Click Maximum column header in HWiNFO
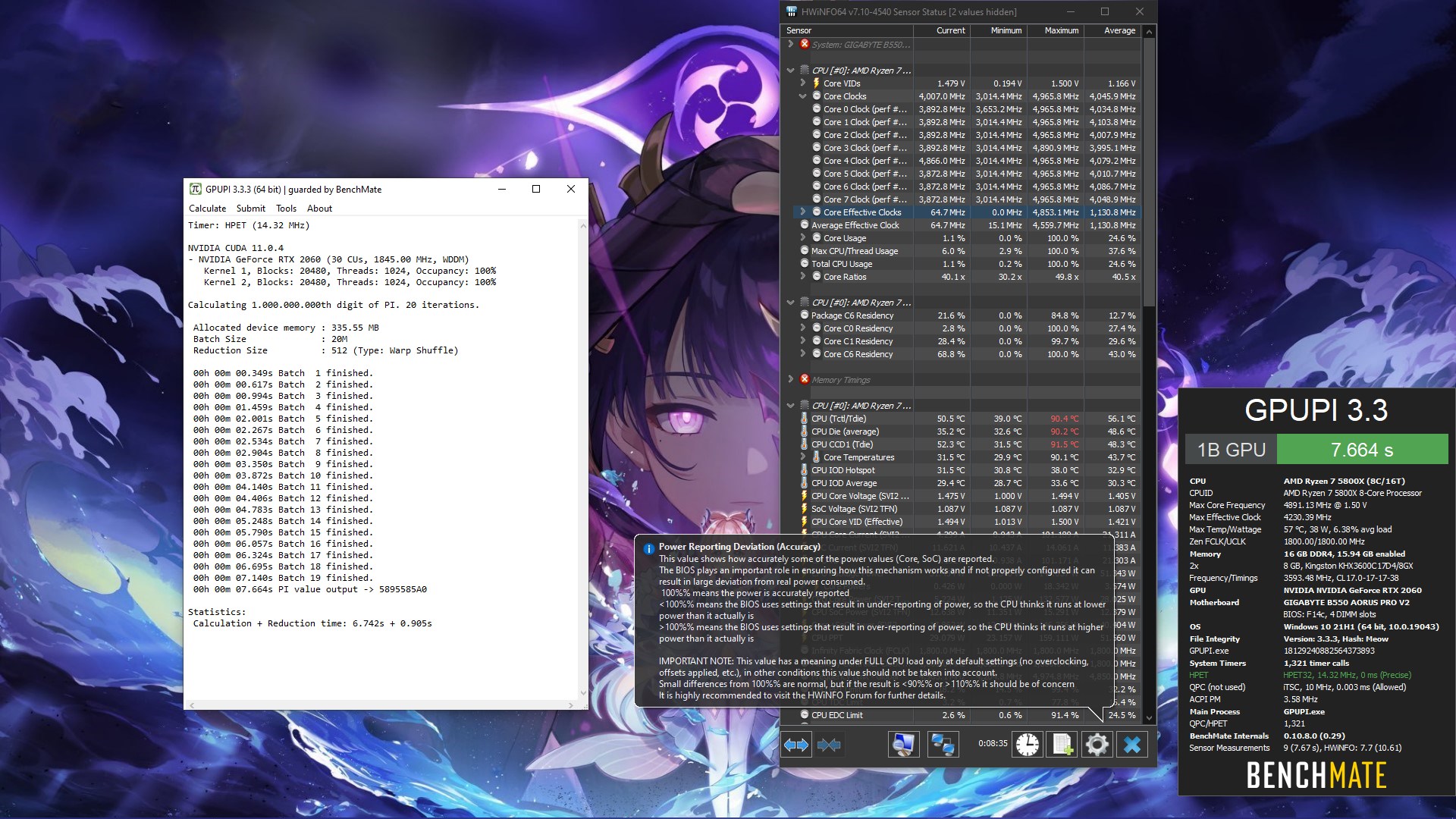Screen dimensions: 1456x819 pyautogui.click(x=1055, y=30)
